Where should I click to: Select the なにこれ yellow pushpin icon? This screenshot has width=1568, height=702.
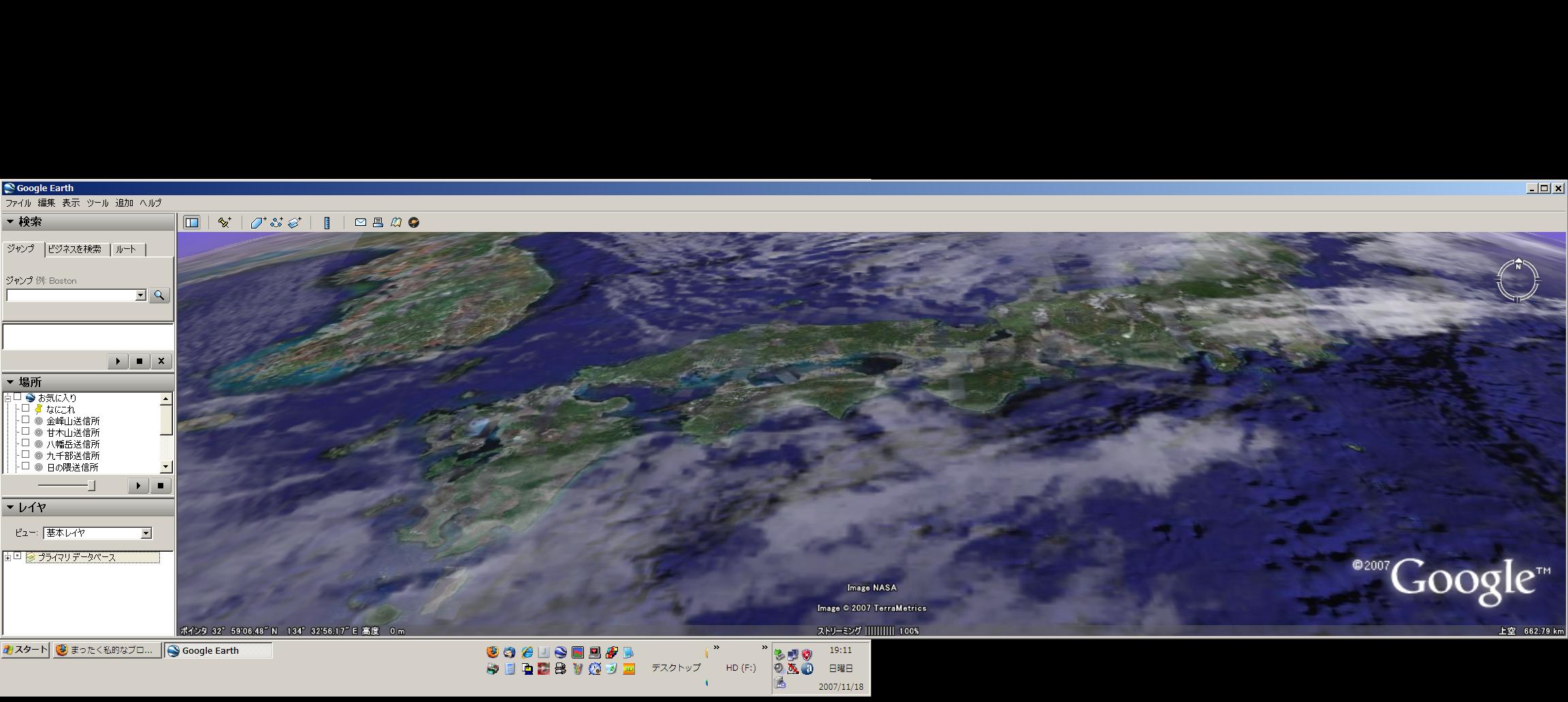coord(39,409)
